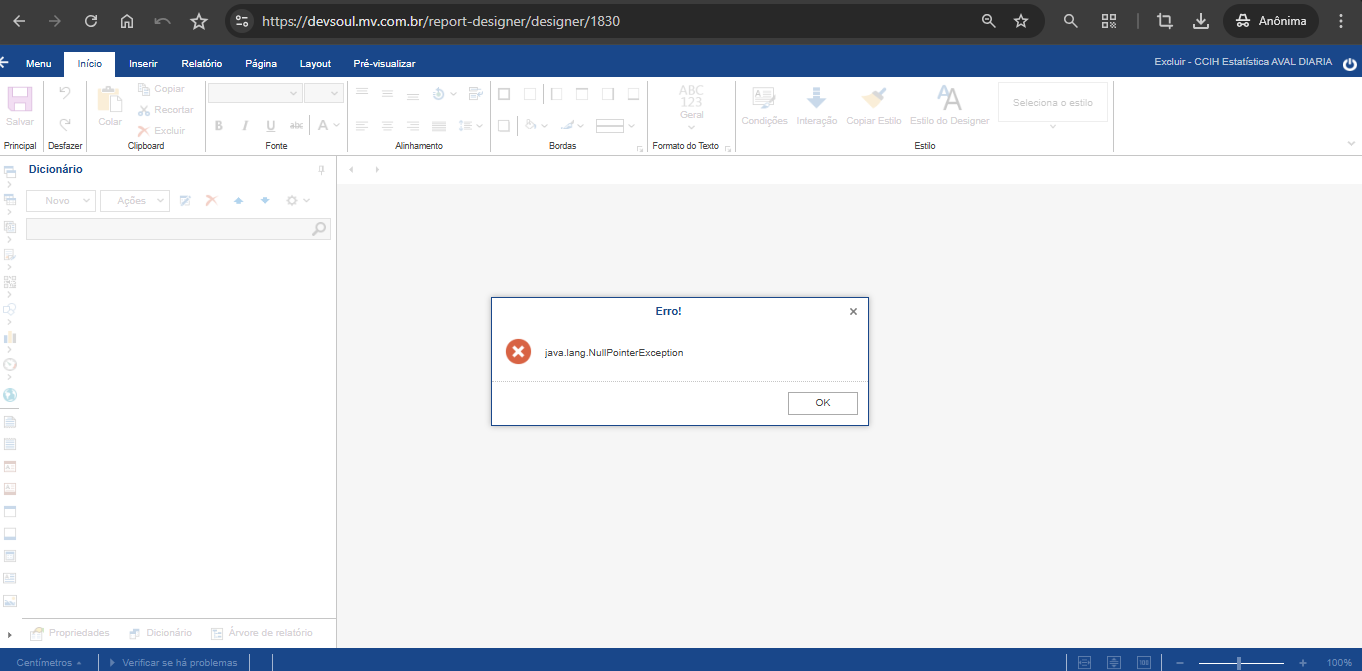Image resolution: width=1362 pixels, height=671 pixels.
Task: Open the Início ribbon tab
Action: coord(90,64)
